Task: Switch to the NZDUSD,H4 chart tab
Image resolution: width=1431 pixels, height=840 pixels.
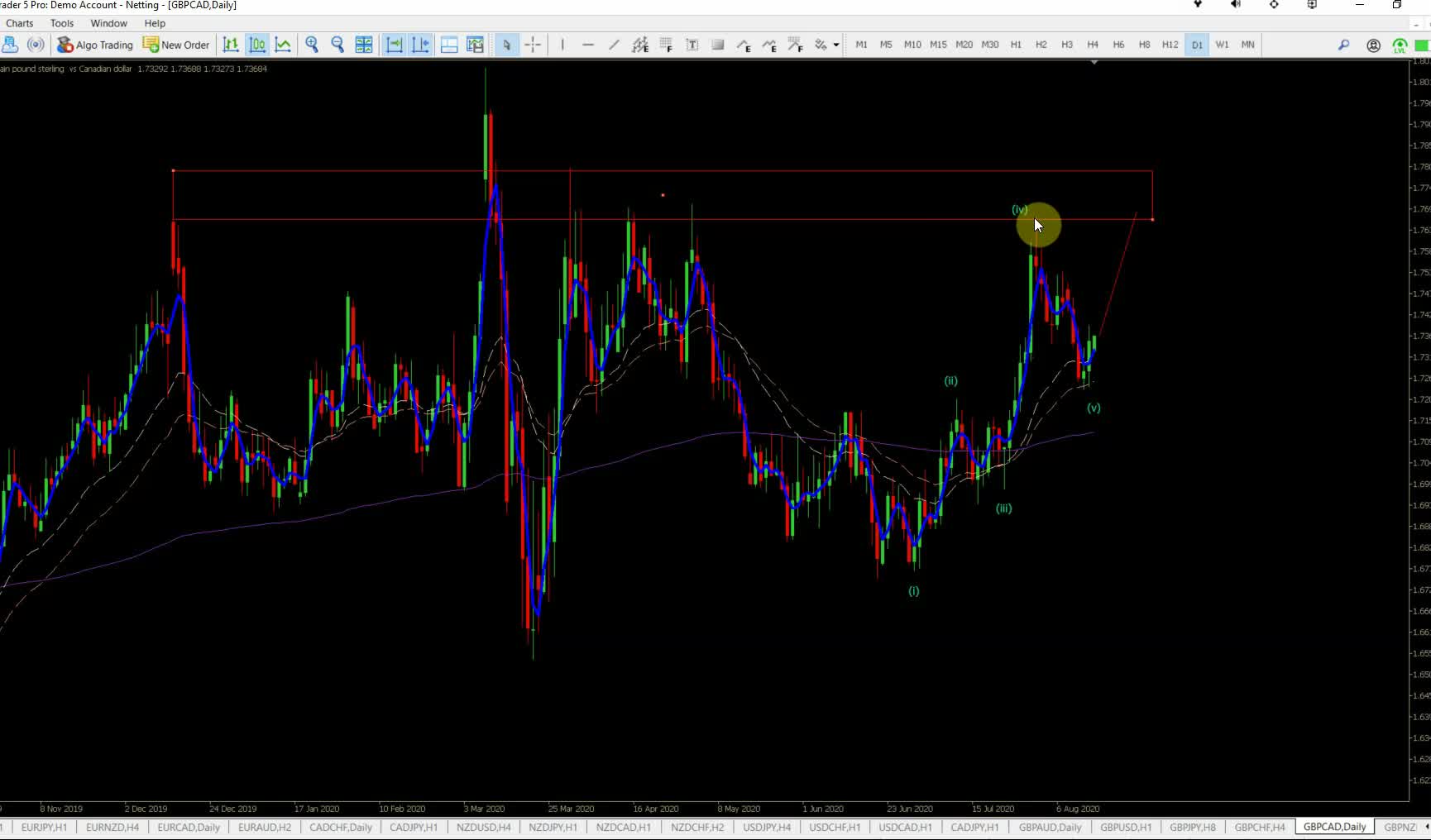Action: (483, 827)
